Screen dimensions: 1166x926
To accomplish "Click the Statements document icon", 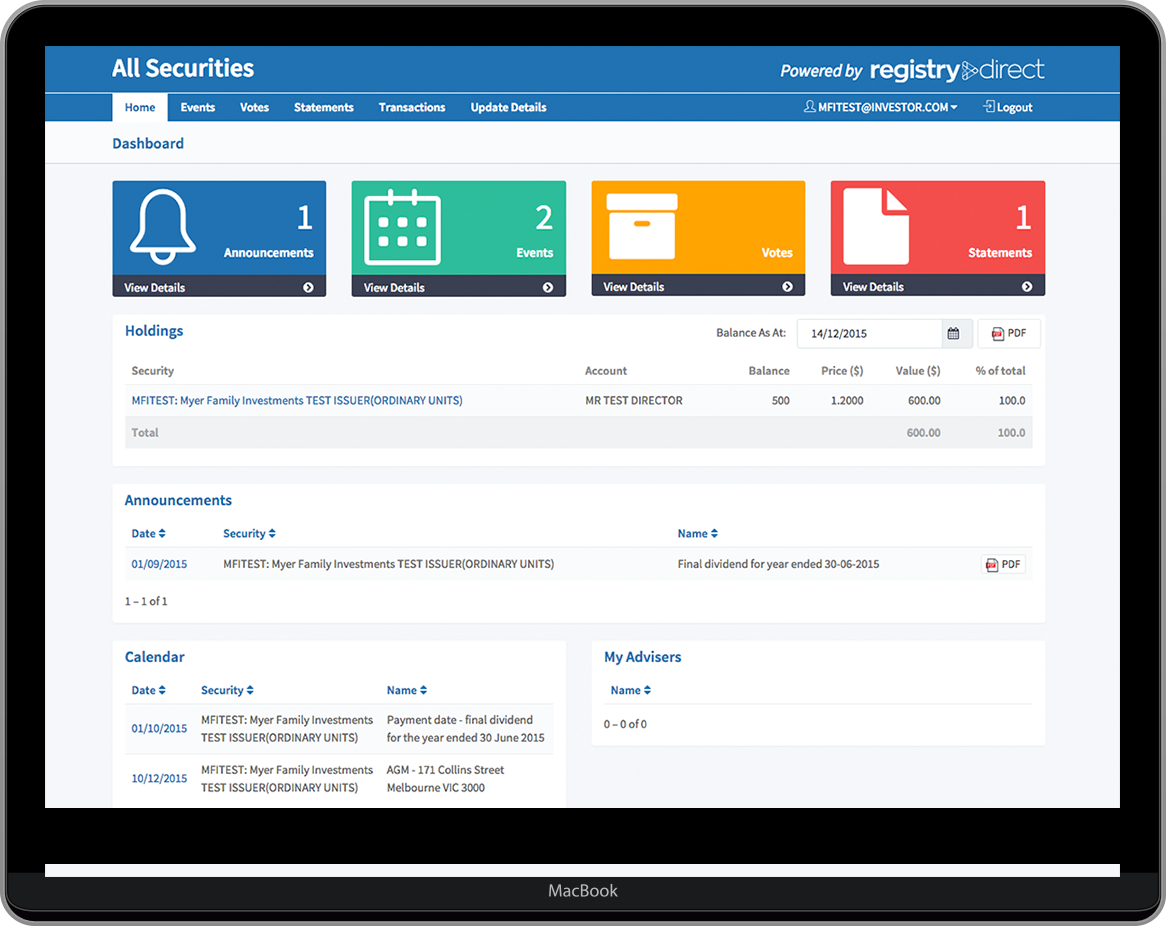I will 876,227.
